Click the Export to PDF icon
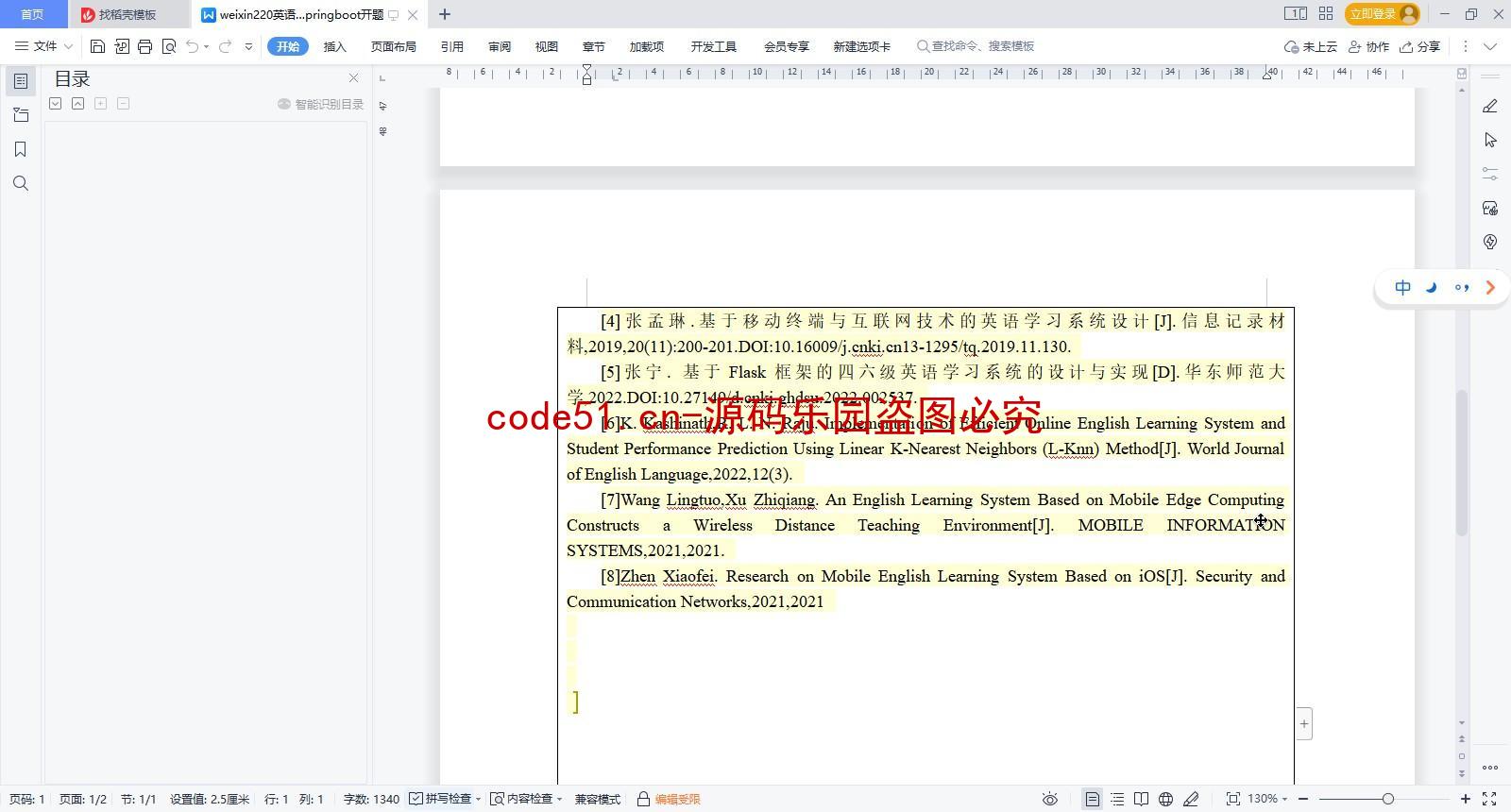 122,46
